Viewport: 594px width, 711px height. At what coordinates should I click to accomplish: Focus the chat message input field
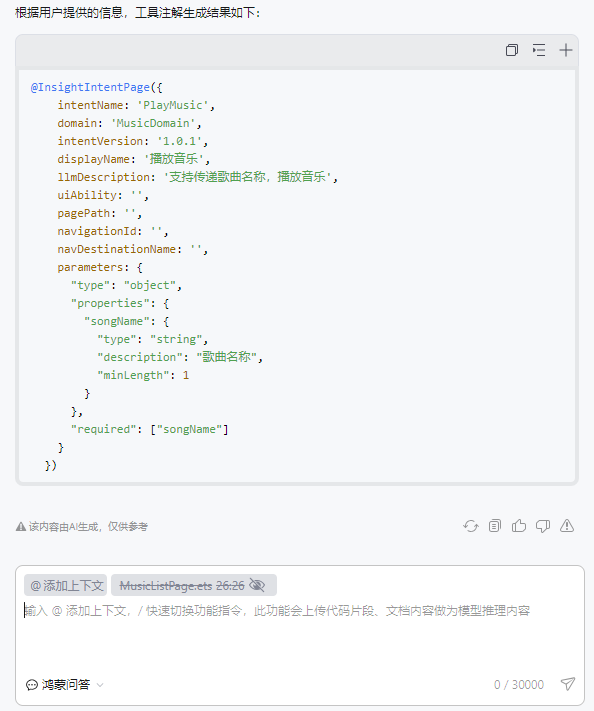pos(299,635)
